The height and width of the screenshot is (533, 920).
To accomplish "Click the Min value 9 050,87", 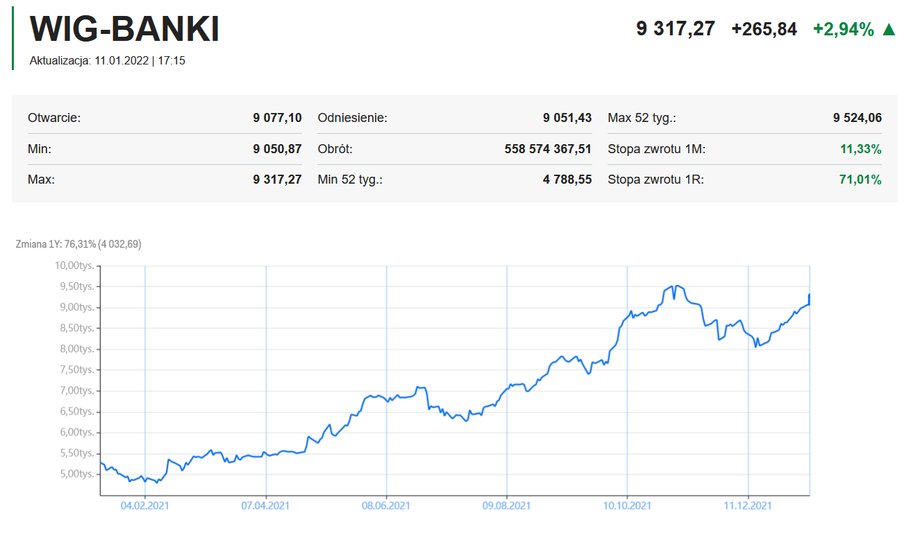I will coord(277,149).
